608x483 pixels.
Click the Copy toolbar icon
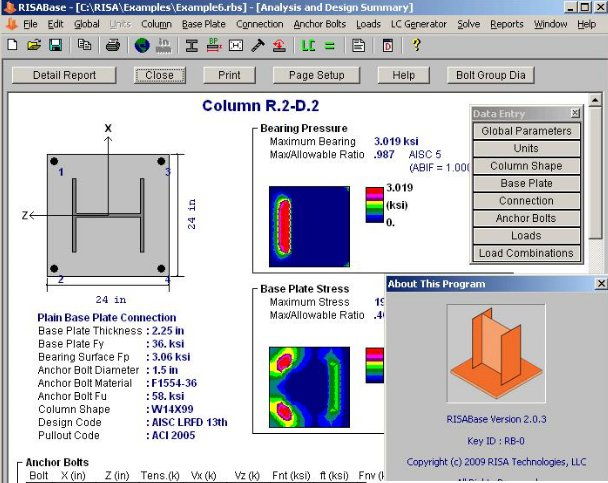(x=84, y=45)
